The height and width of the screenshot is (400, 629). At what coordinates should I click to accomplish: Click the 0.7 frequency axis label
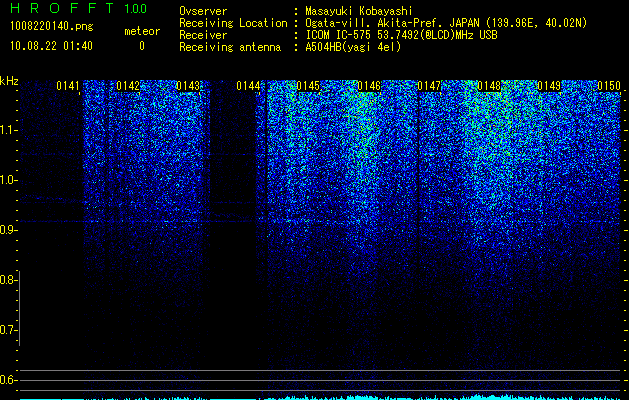point(8,330)
